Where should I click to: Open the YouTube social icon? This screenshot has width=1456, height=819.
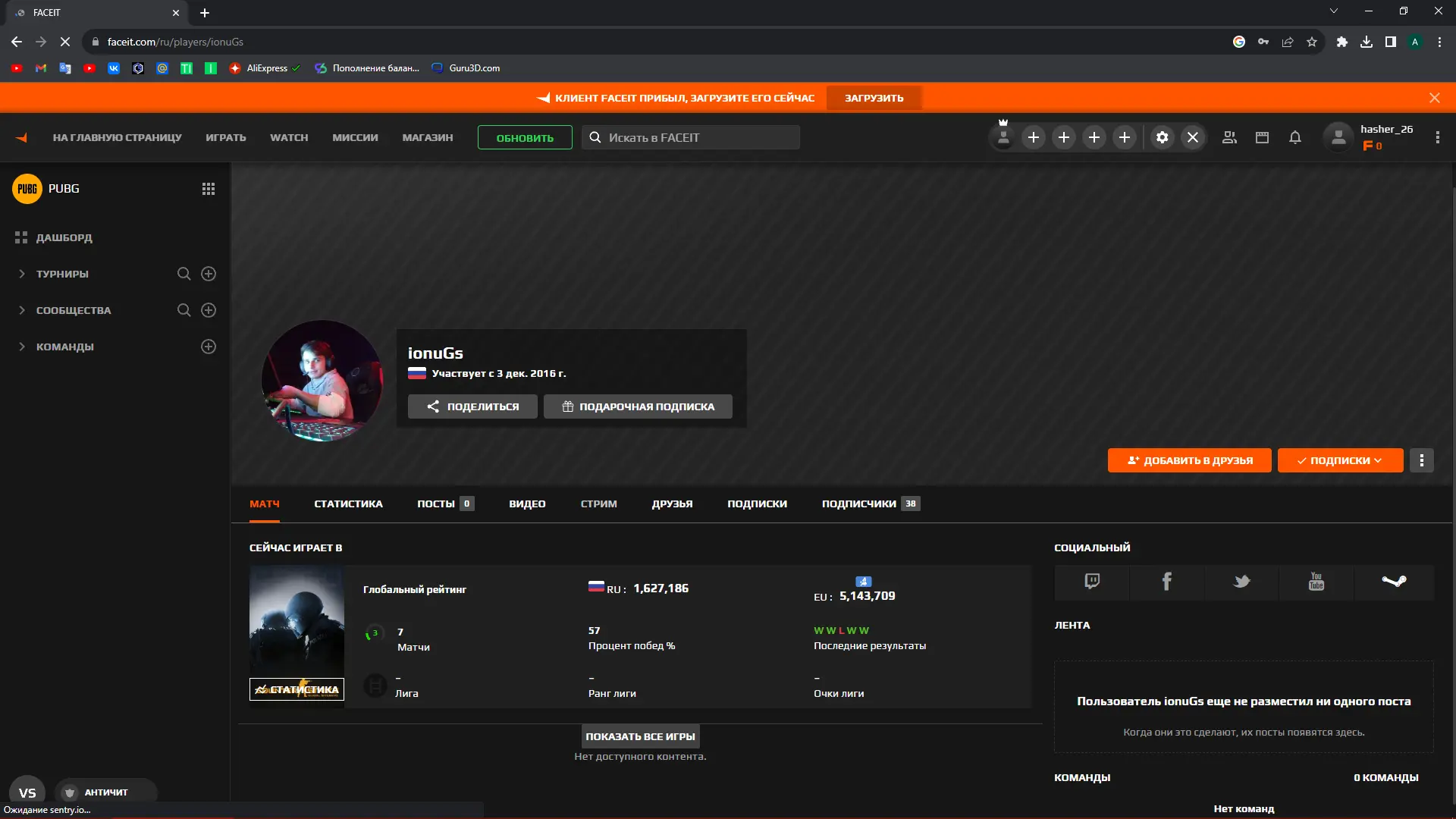(x=1316, y=582)
